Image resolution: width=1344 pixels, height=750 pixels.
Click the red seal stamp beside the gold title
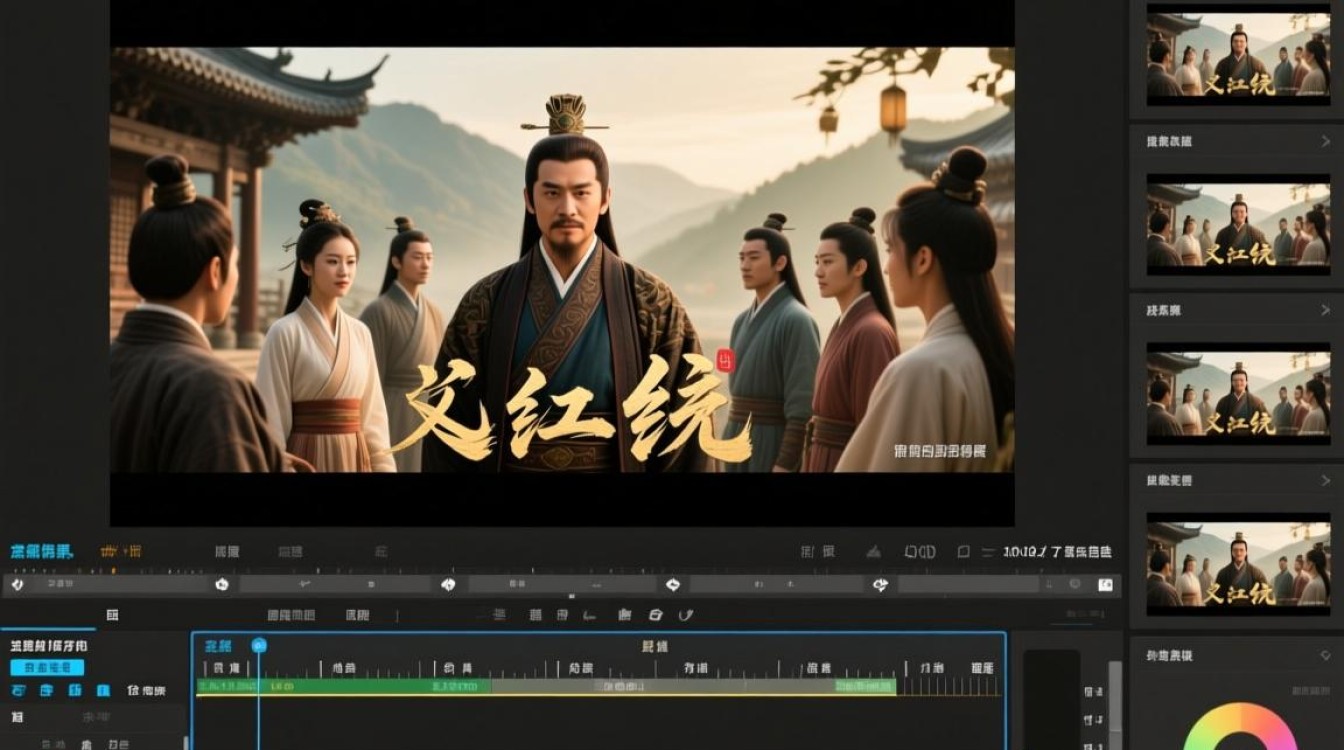[725, 362]
